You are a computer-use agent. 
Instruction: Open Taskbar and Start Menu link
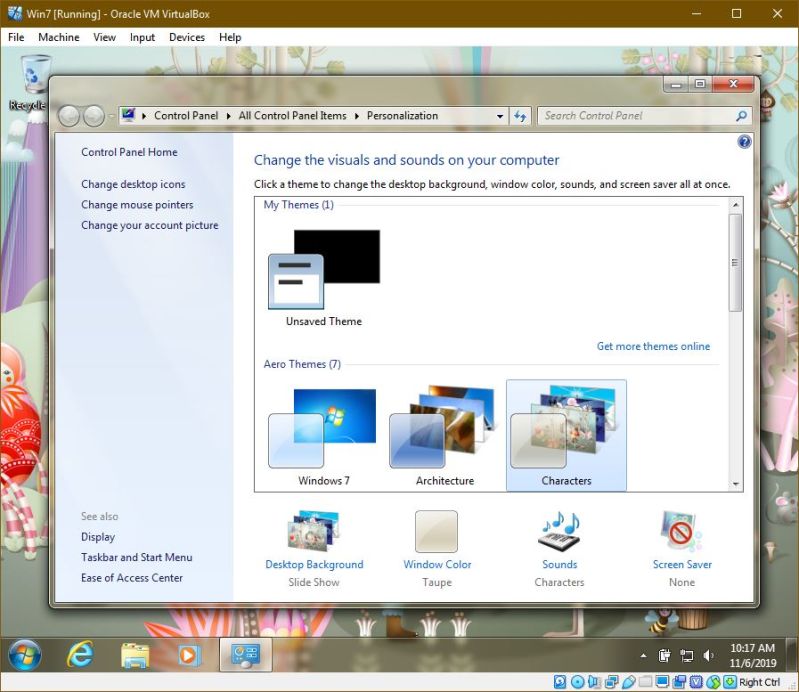(x=137, y=557)
